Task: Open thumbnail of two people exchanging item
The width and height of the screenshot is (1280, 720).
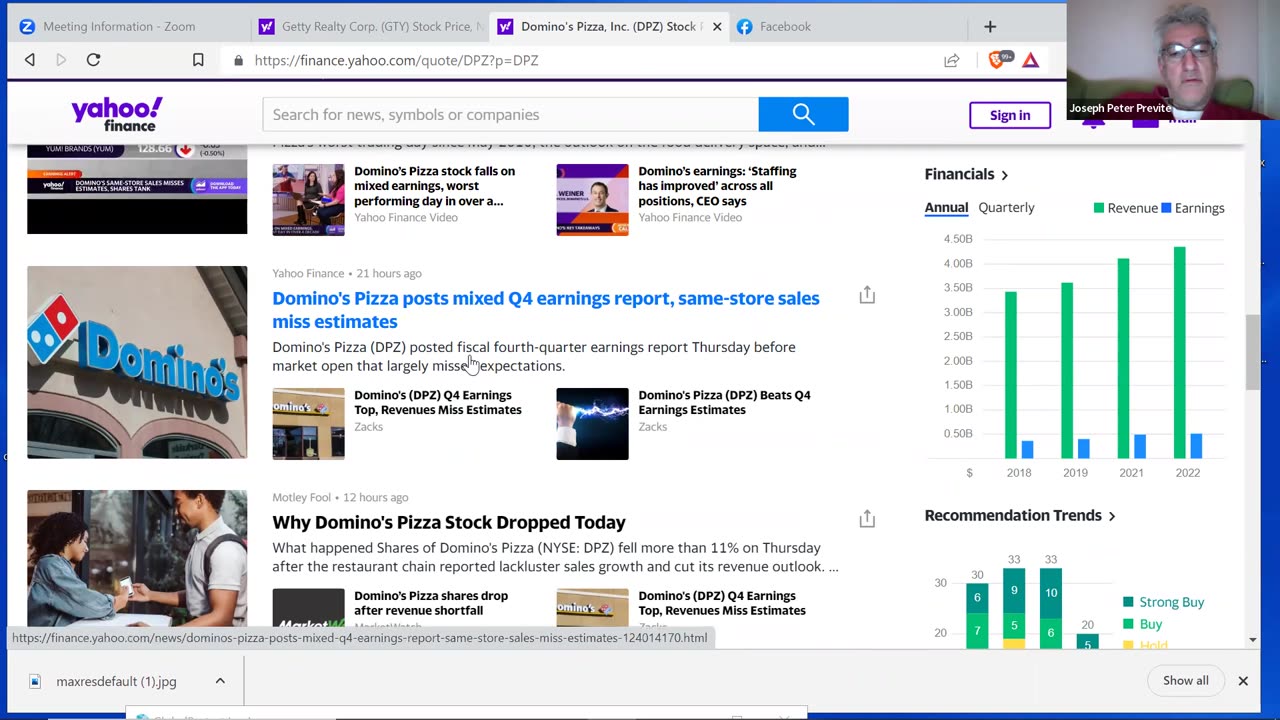Action: [x=137, y=558]
